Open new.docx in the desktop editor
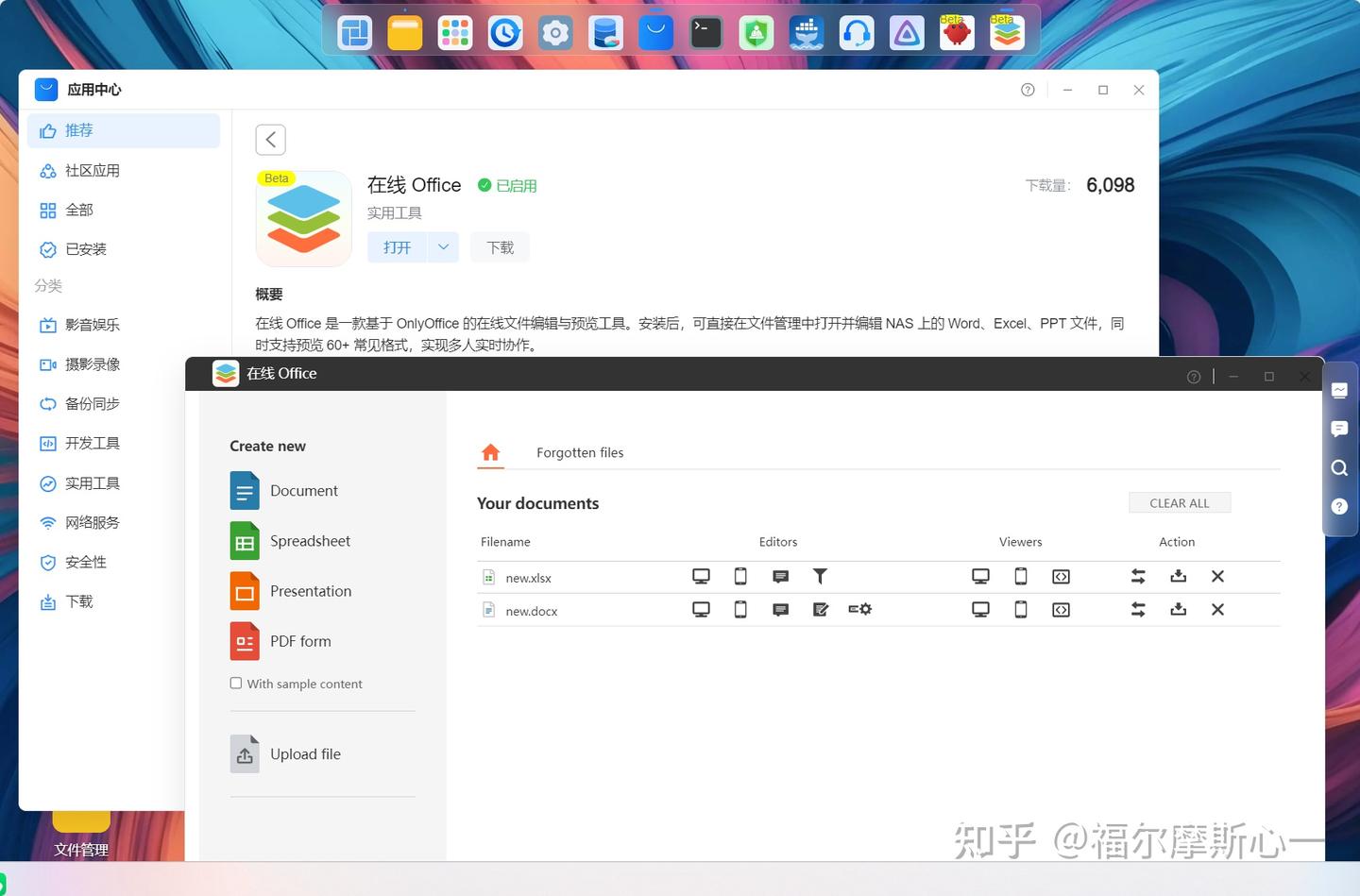This screenshot has width=1360, height=896. (701, 609)
